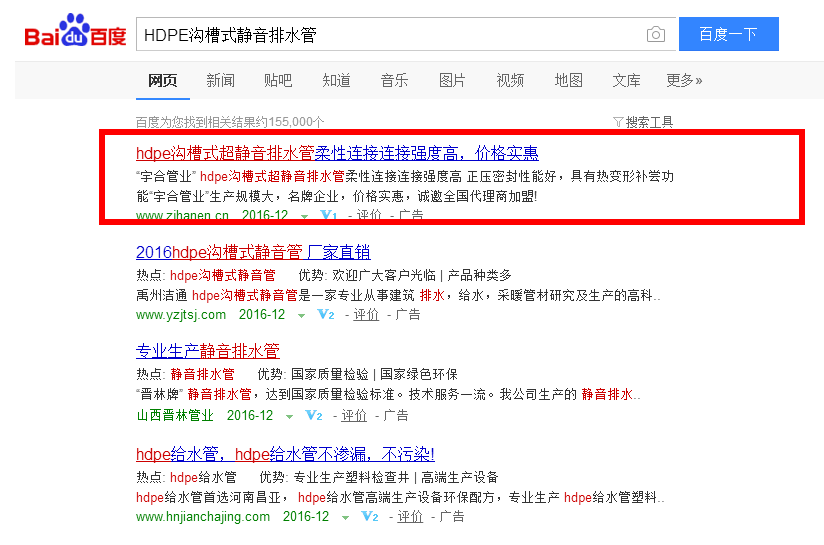Click the www.yzjtsj.com green URL
Viewport: 824px width, 545px height.
click(180, 315)
